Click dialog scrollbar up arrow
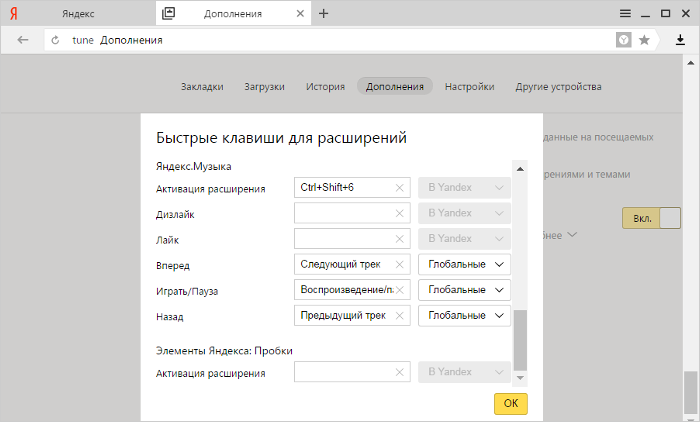 520,169
